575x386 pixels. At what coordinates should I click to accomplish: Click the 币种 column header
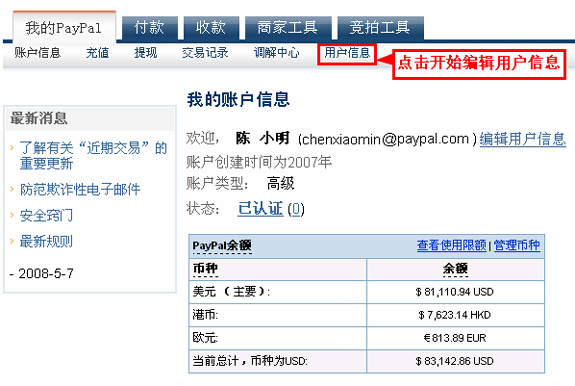[205, 269]
